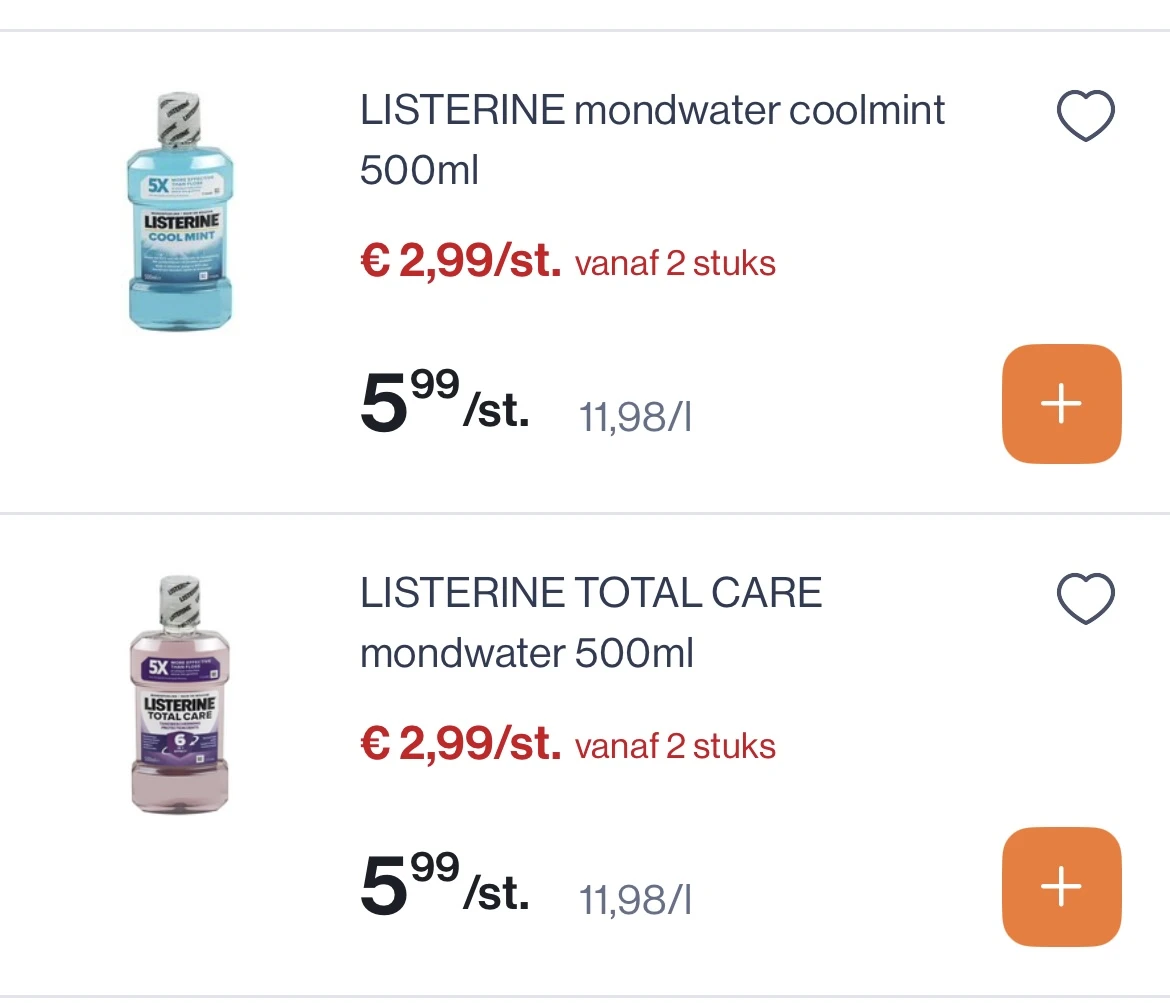Select the € 2,99/st multi-buy price on coolmint
1170x1003 pixels.
point(460,261)
